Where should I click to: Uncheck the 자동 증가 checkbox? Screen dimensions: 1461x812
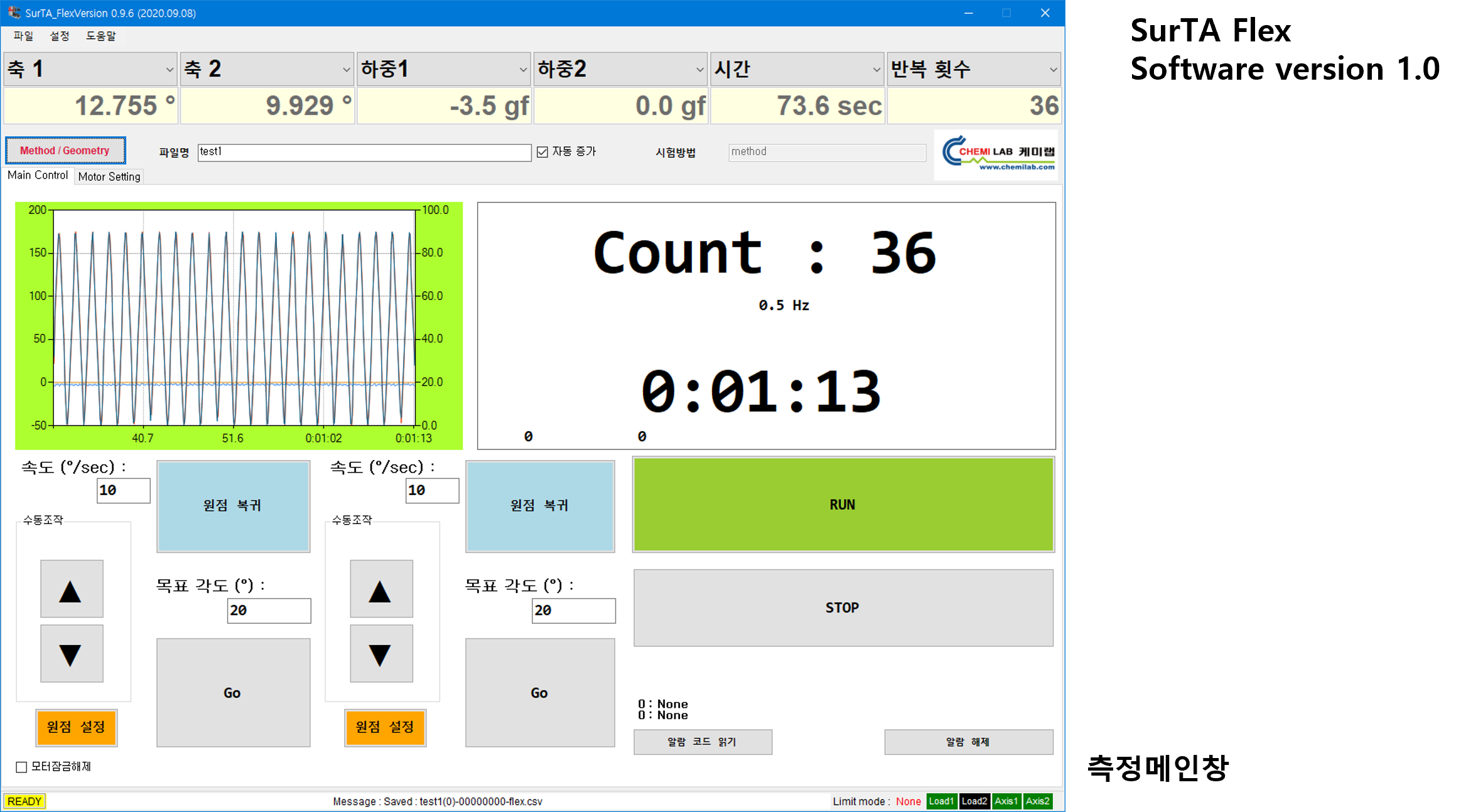[x=543, y=152]
